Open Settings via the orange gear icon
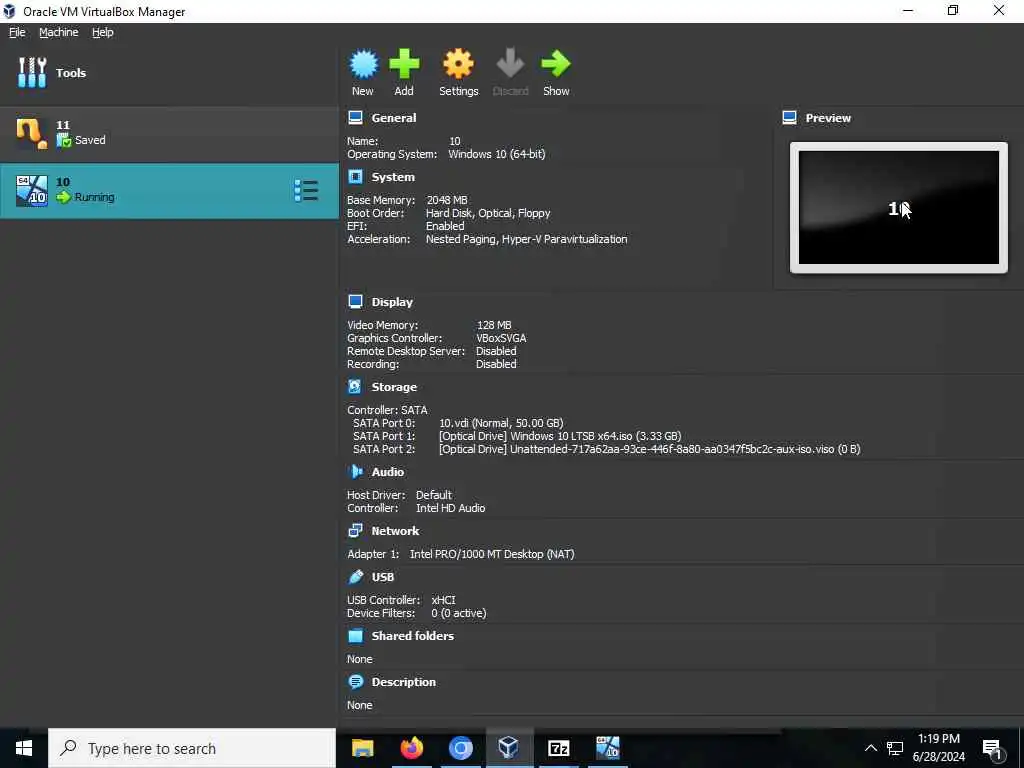 point(458,64)
